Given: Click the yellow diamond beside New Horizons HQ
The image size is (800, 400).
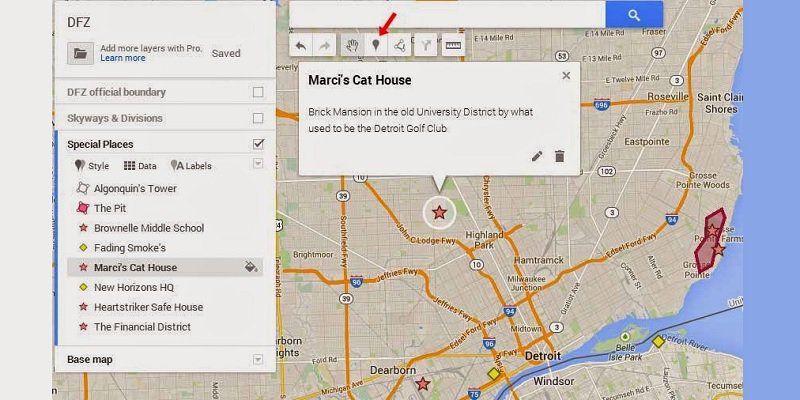Looking at the screenshot, I should 83,287.
